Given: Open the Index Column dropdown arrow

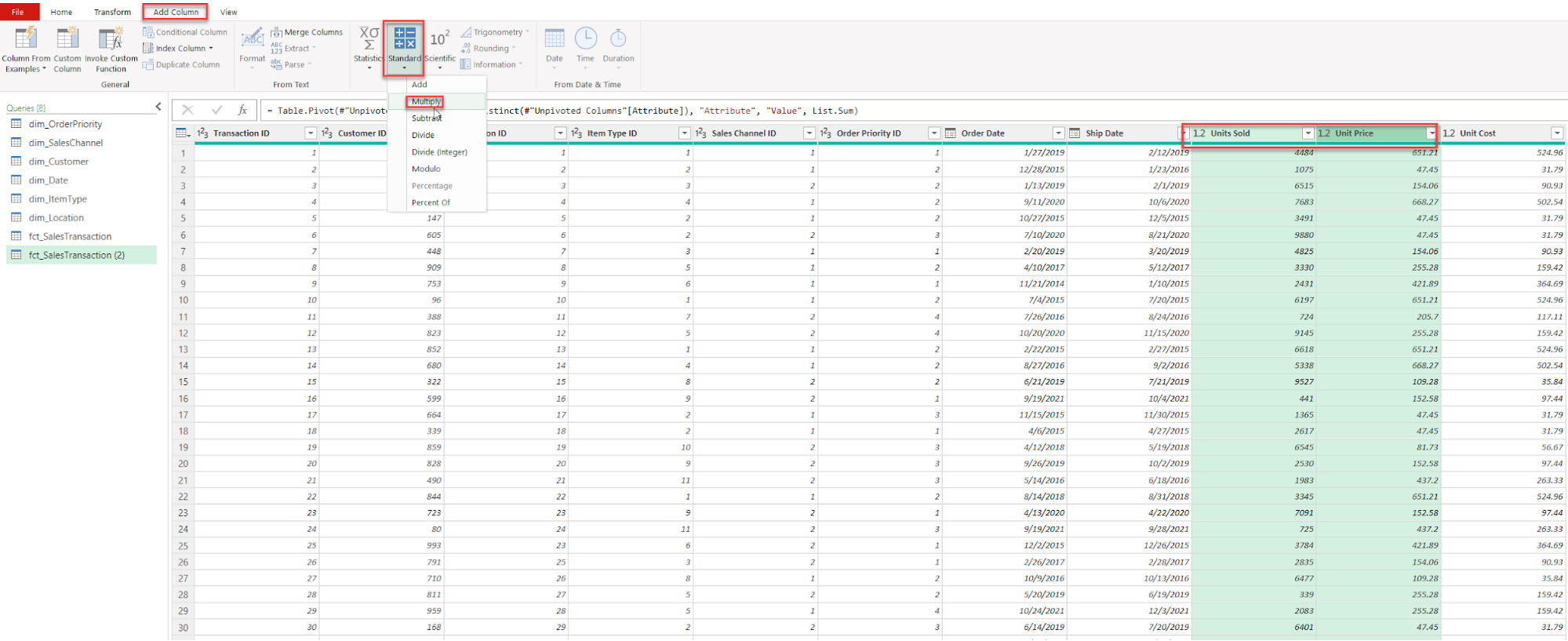Looking at the screenshot, I should click(x=211, y=49).
